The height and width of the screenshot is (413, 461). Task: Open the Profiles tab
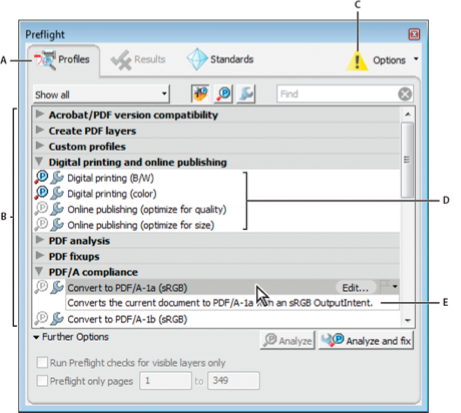click(x=63, y=60)
